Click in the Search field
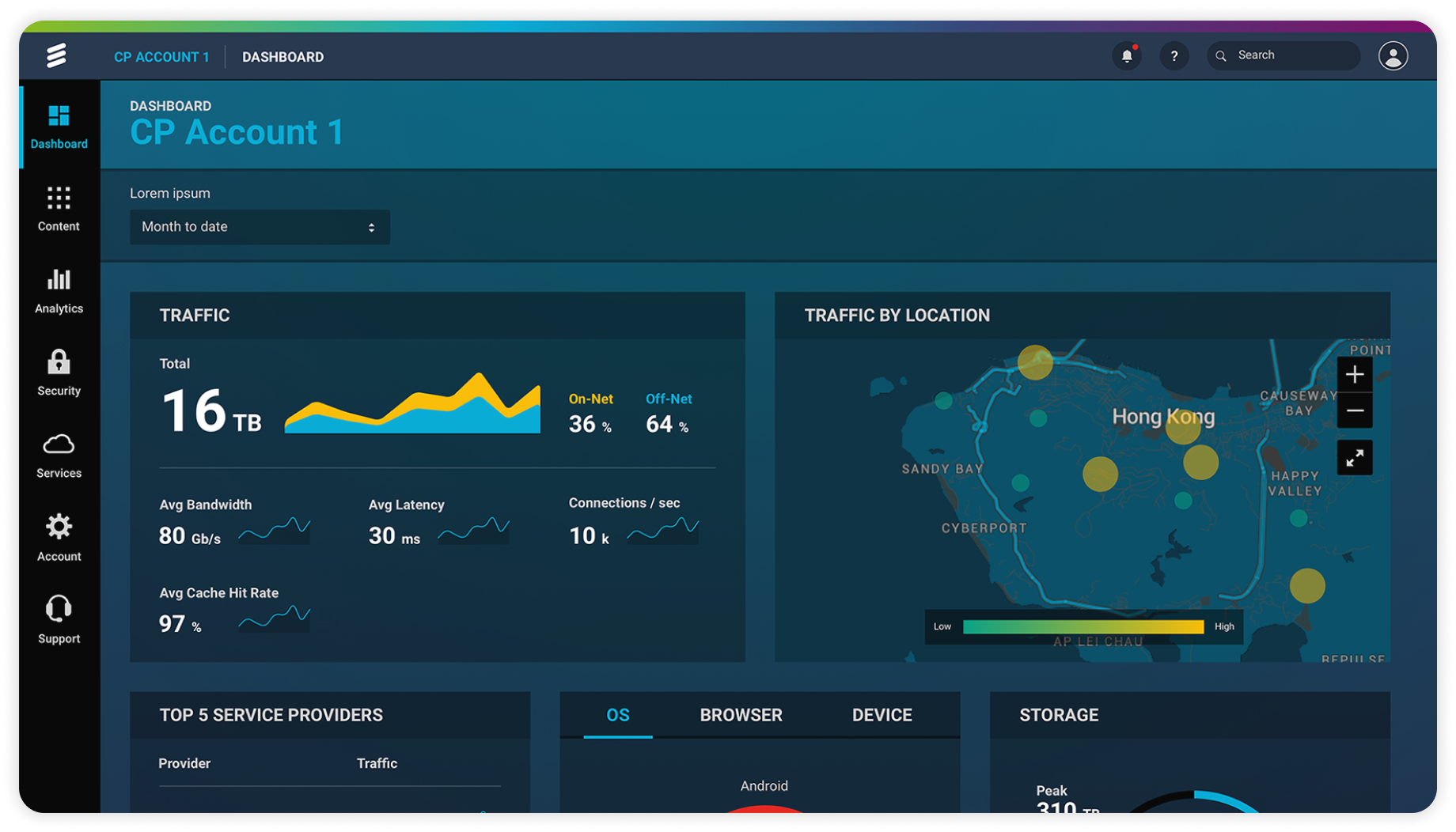Viewport: 1456px width, 832px height. coord(1283,56)
